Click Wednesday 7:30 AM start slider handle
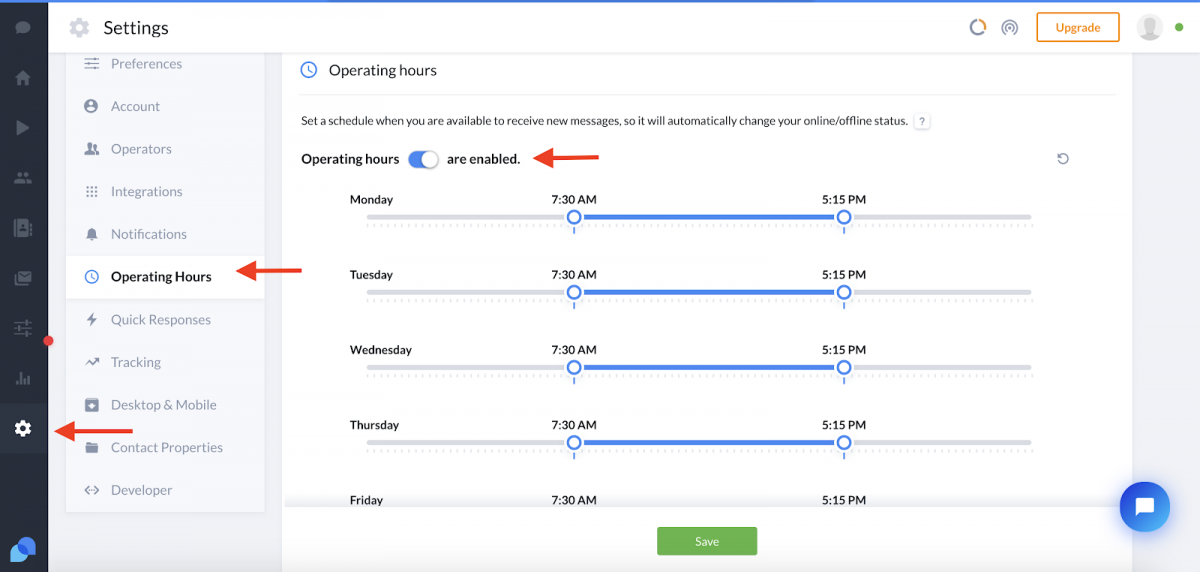 [x=574, y=367]
